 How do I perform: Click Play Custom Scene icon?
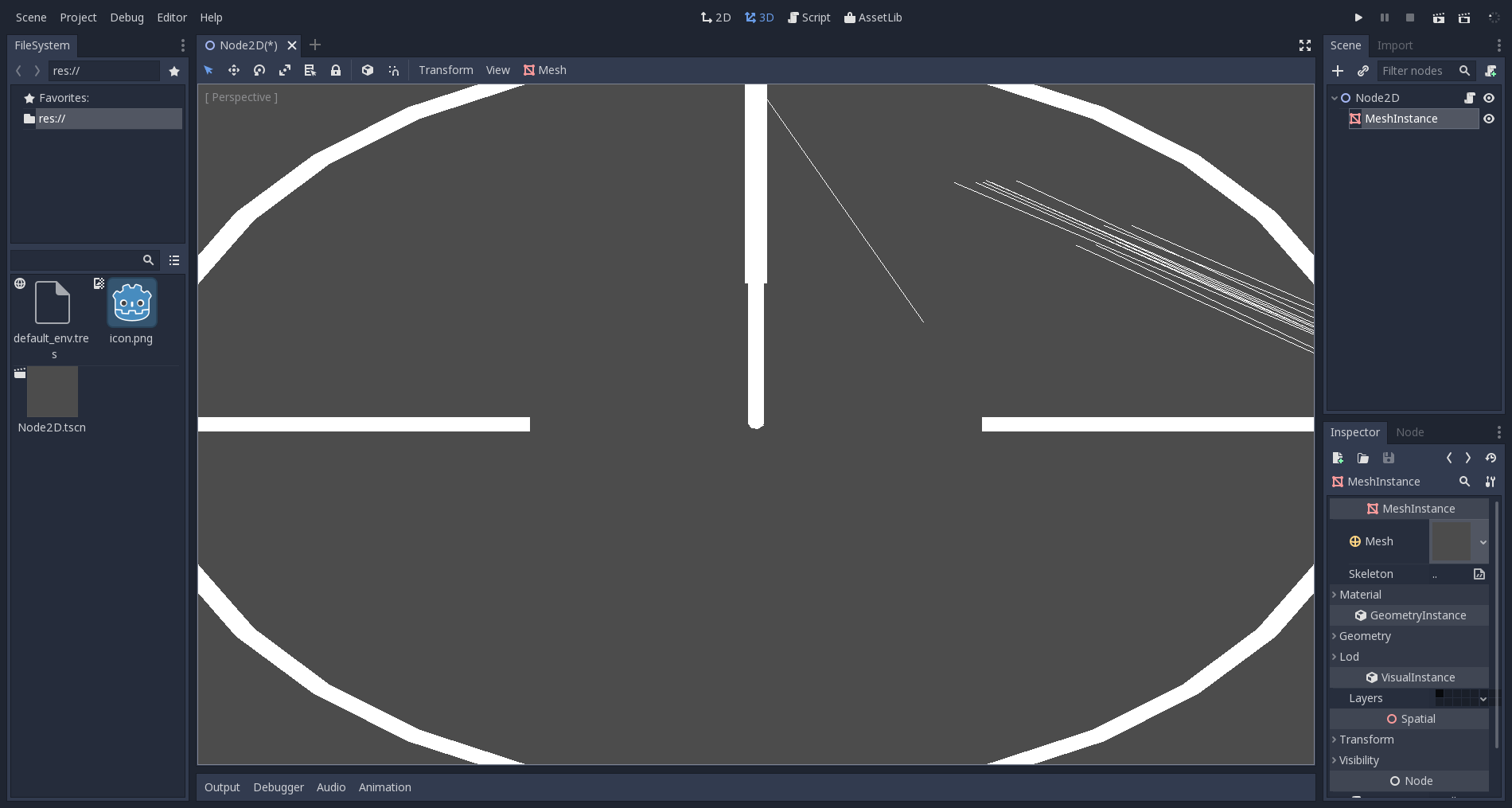1464,18
